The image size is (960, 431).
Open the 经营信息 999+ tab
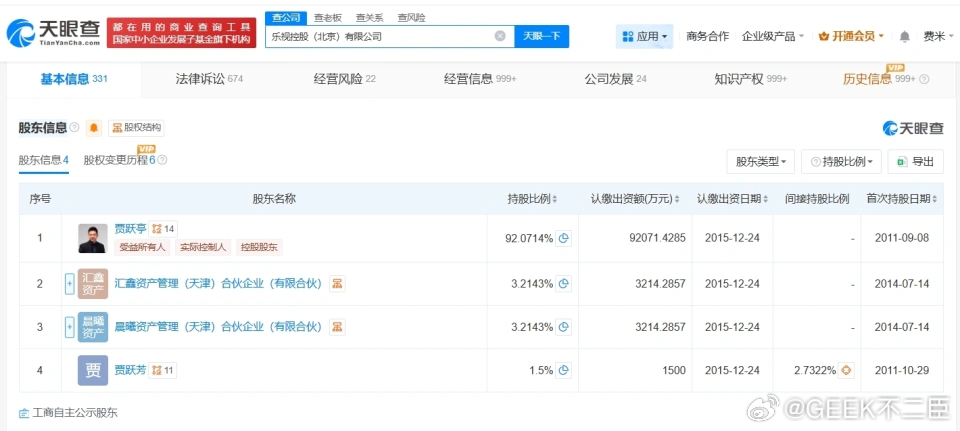pyautogui.click(x=481, y=79)
